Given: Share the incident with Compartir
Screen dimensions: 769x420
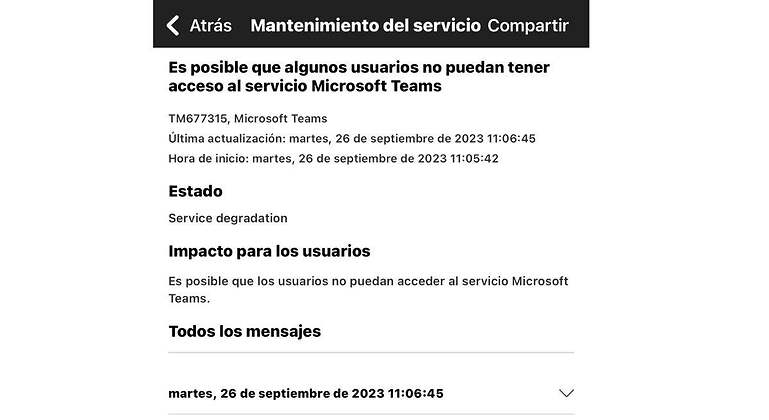Looking at the screenshot, I should 528,26.
